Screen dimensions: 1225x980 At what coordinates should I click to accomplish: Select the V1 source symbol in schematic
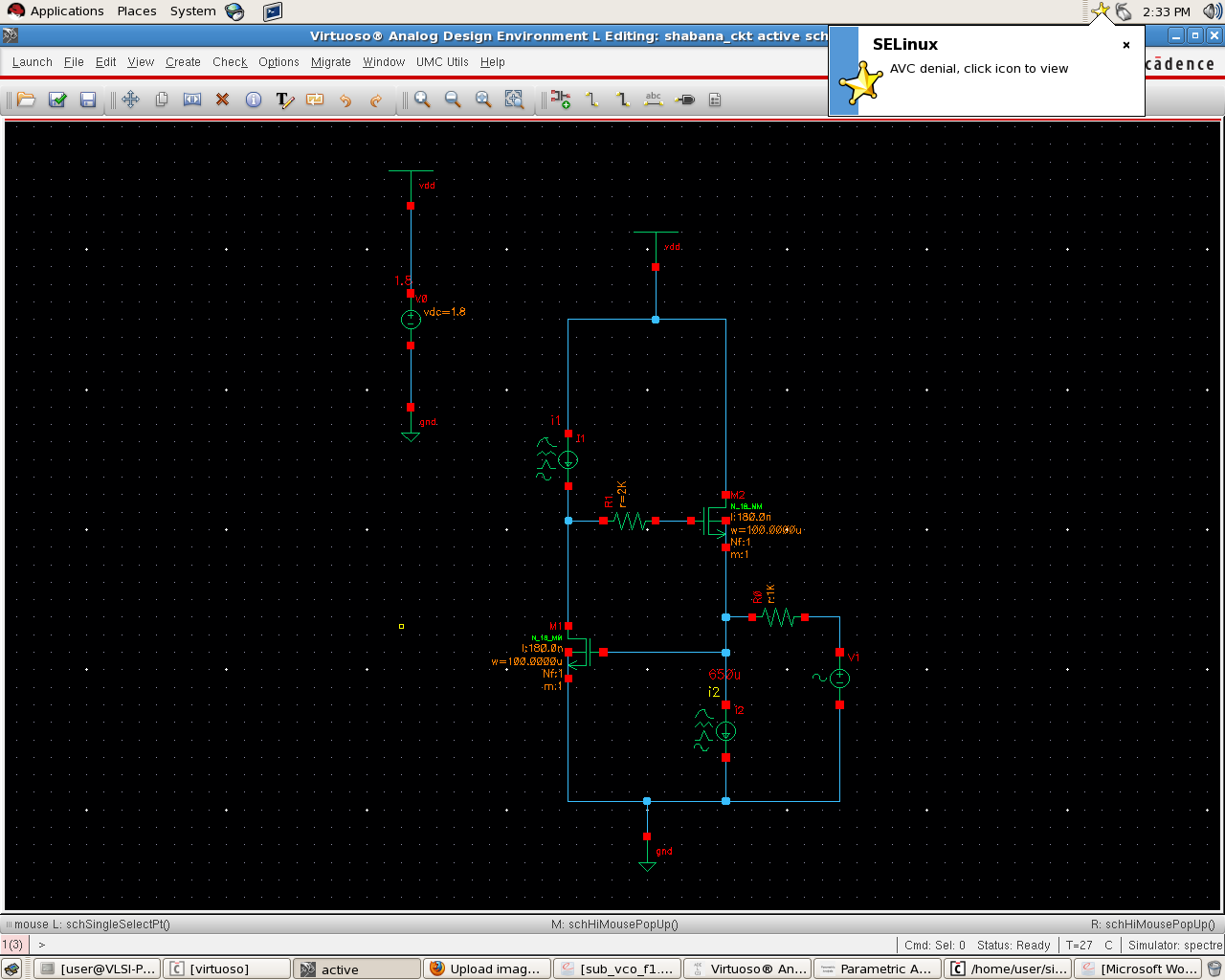(839, 679)
